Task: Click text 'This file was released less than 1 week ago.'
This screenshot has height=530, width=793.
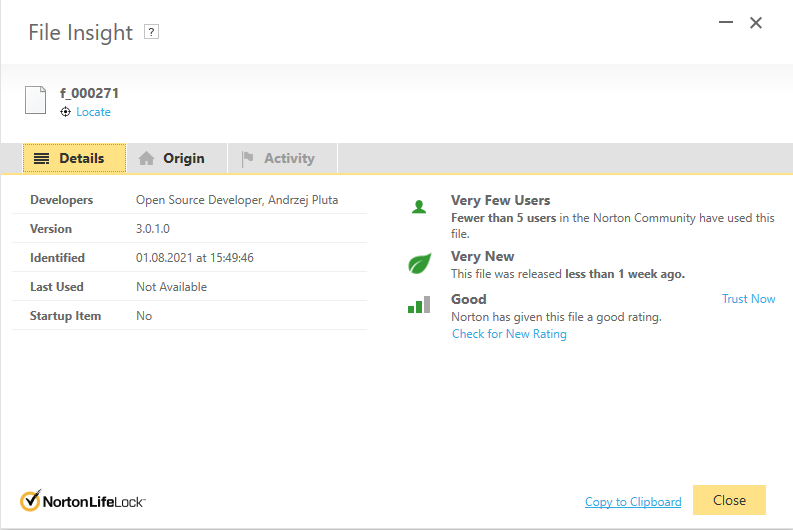Action: click(x=567, y=274)
